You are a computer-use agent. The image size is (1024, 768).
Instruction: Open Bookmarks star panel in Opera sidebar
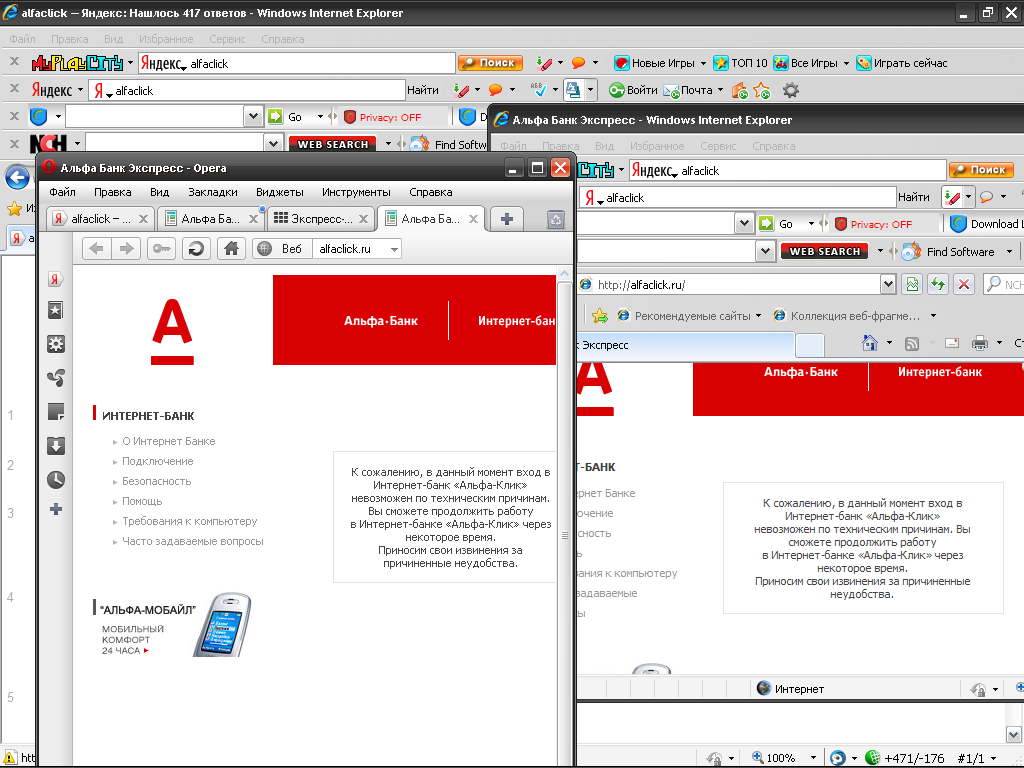[x=56, y=310]
